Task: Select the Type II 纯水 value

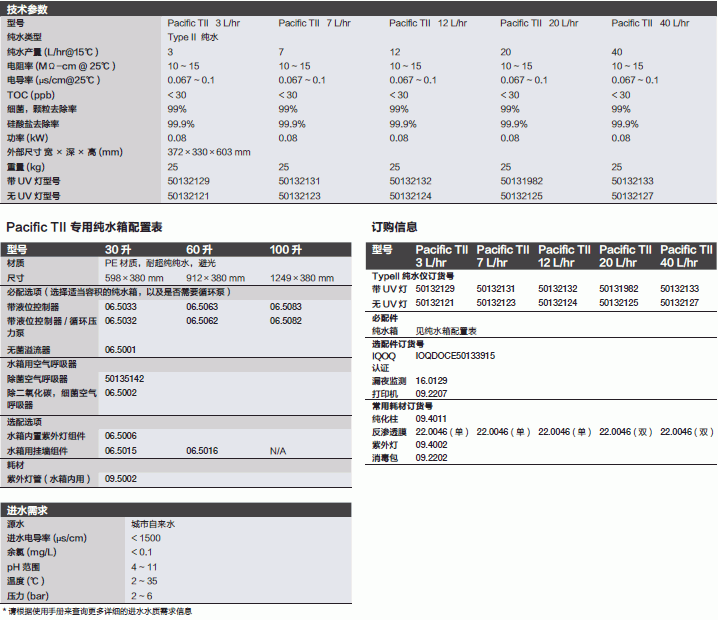Action: (193, 37)
